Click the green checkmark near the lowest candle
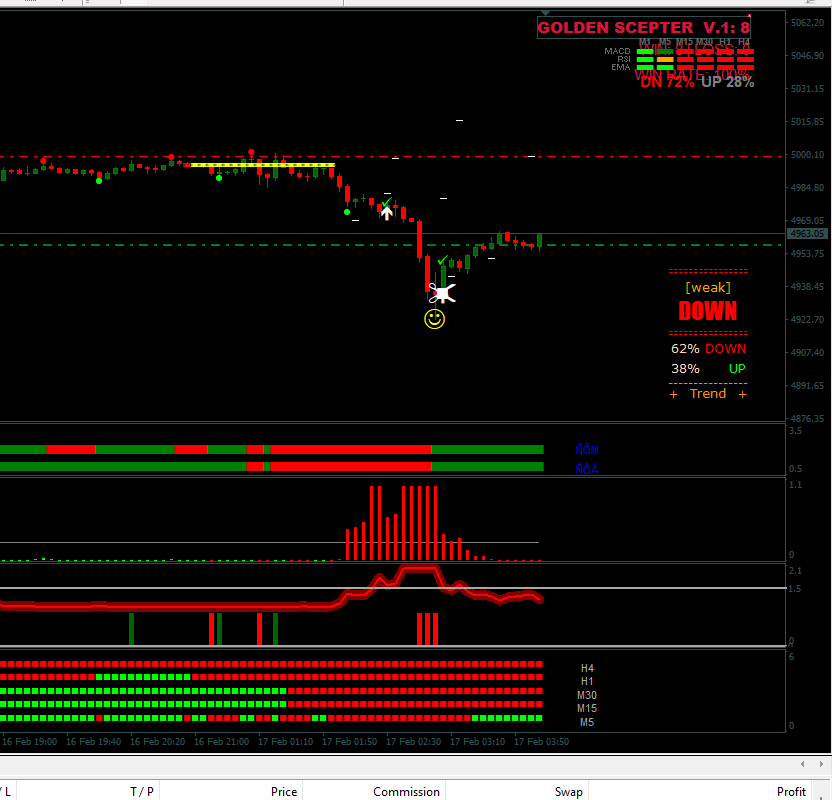Screen dimensions: 832x800 (442, 261)
